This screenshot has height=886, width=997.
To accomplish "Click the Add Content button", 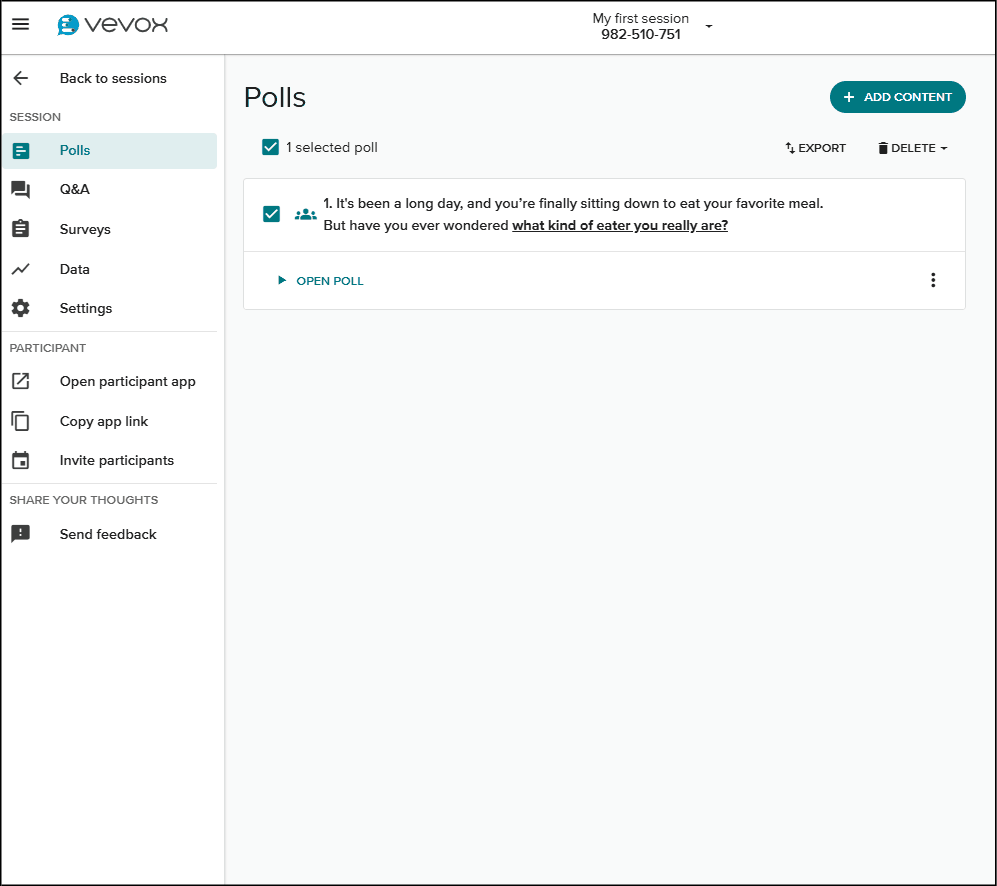I will [x=897, y=97].
